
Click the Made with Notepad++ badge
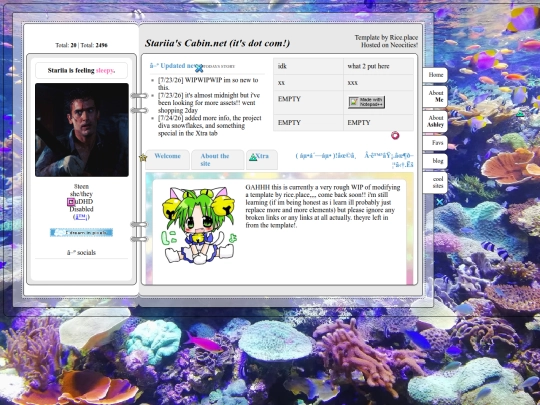pyautogui.click(x=366, y=102)
